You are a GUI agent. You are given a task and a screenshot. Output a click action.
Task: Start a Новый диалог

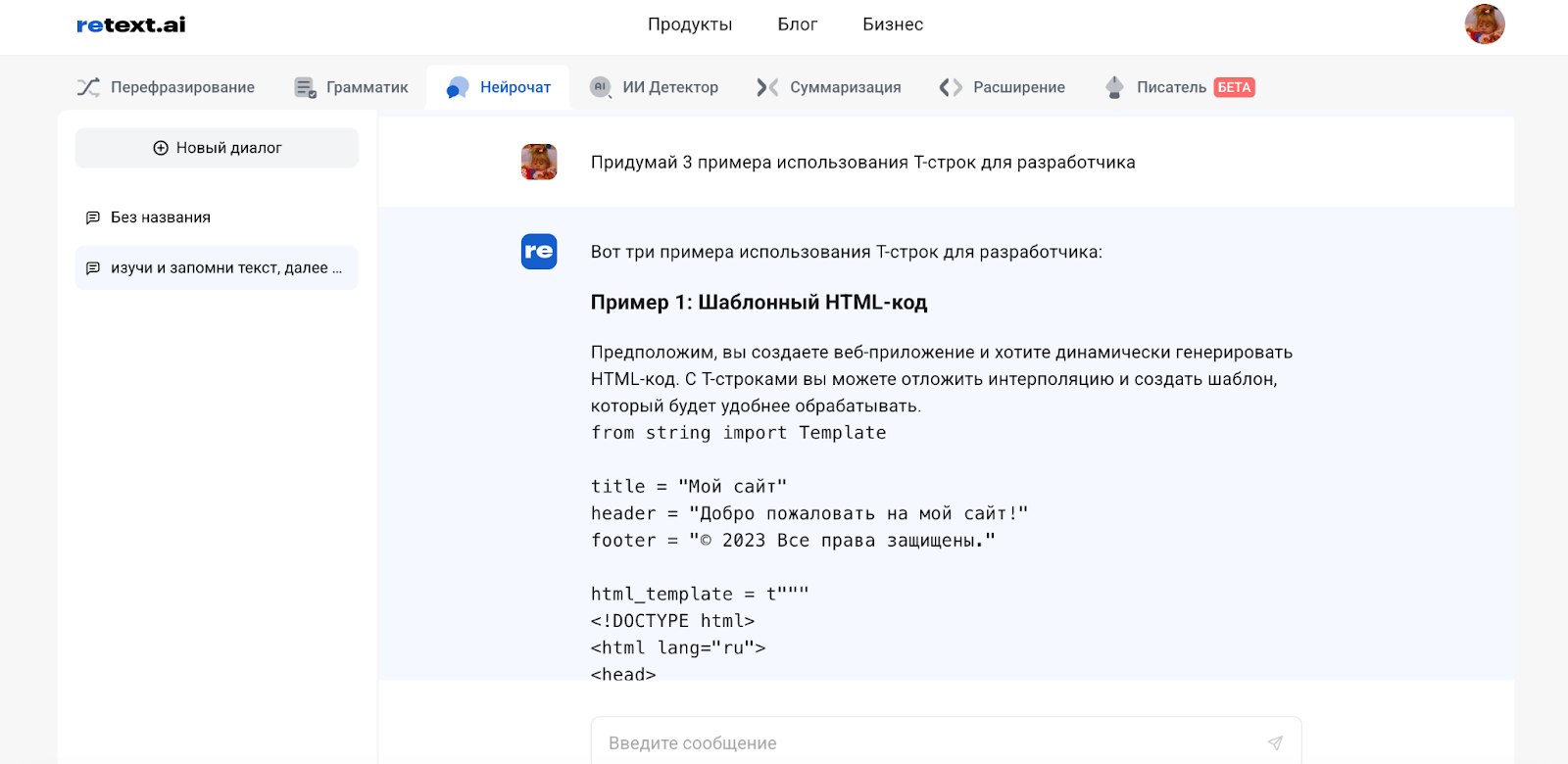[217, 148]
